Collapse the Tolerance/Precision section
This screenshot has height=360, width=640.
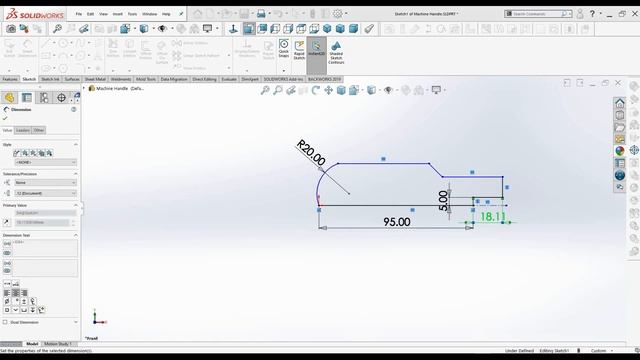click(76, 174)
